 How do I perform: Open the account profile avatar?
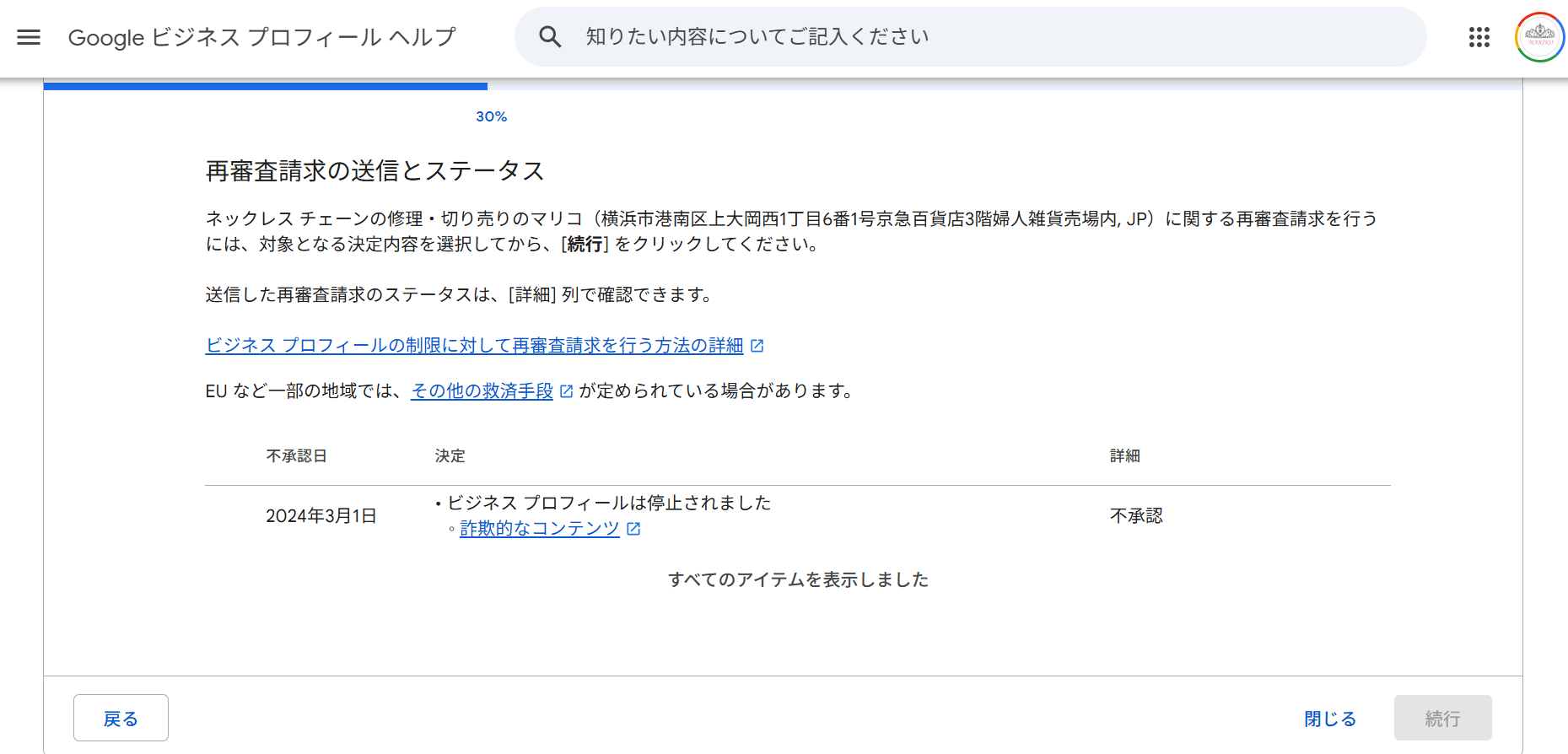pos(1540,37)
